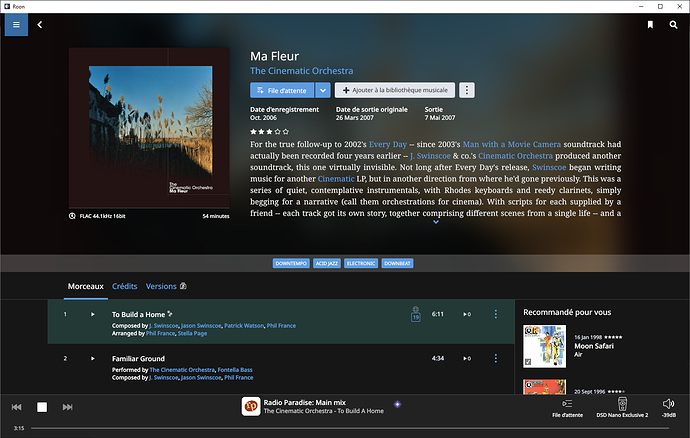The height and width of the screenshot is (438, 690).
Task: Open Fontella Bass performer link
Action: click(235, 370)
